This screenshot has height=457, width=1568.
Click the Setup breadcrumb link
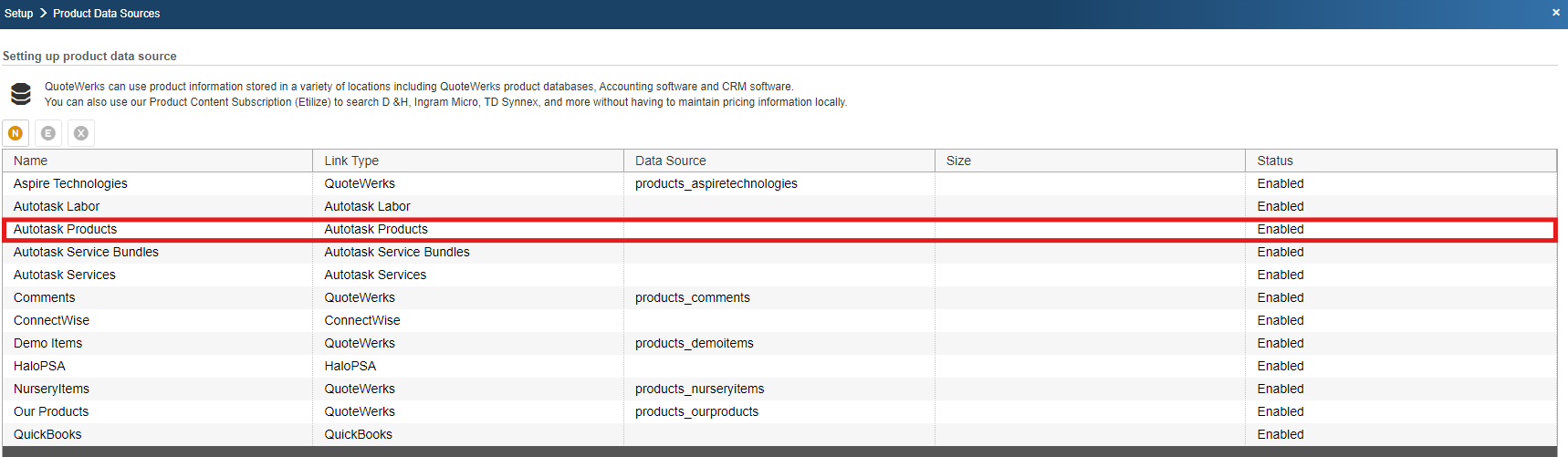[18, 14]
